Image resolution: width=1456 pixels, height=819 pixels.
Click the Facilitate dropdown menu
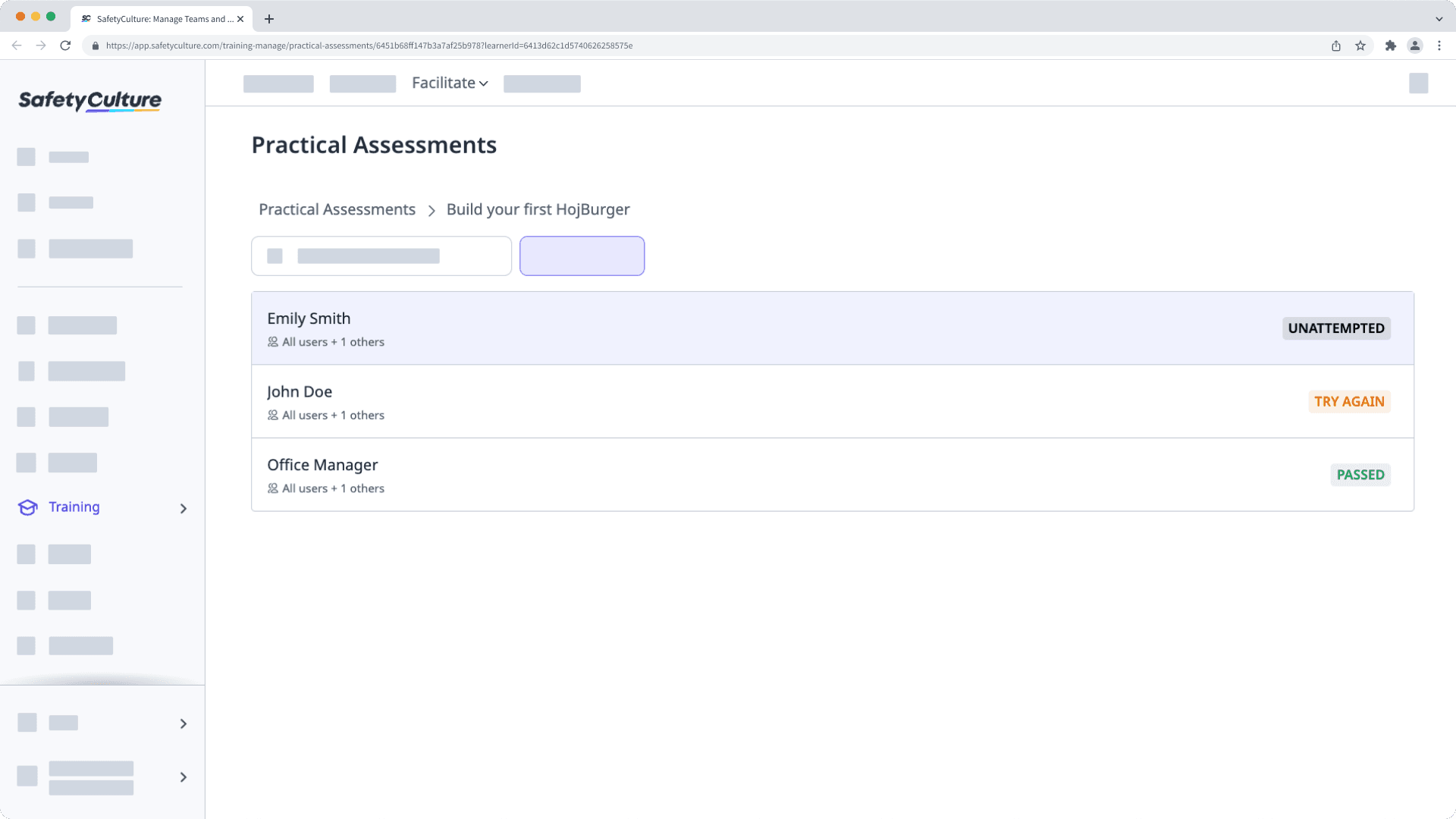(449, 82)
